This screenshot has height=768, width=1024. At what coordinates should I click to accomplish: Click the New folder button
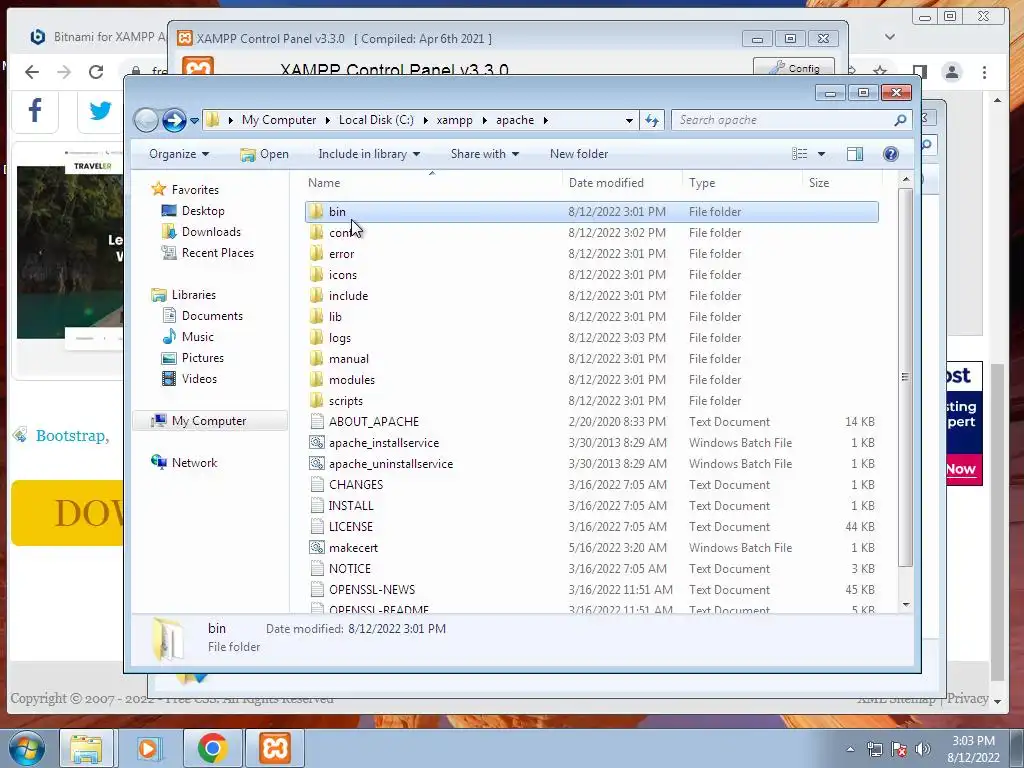[579, 154]
